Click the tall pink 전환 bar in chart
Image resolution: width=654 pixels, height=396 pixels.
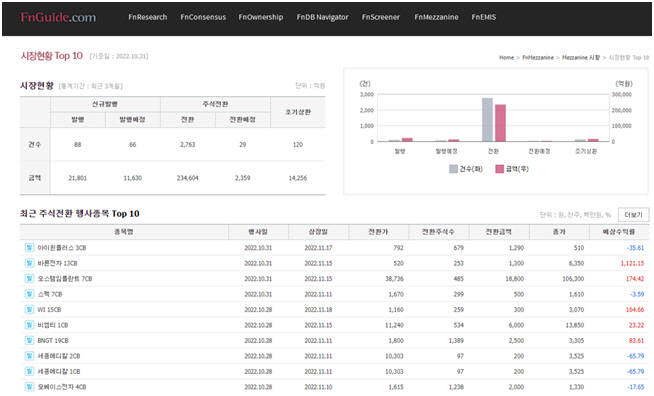500,123
